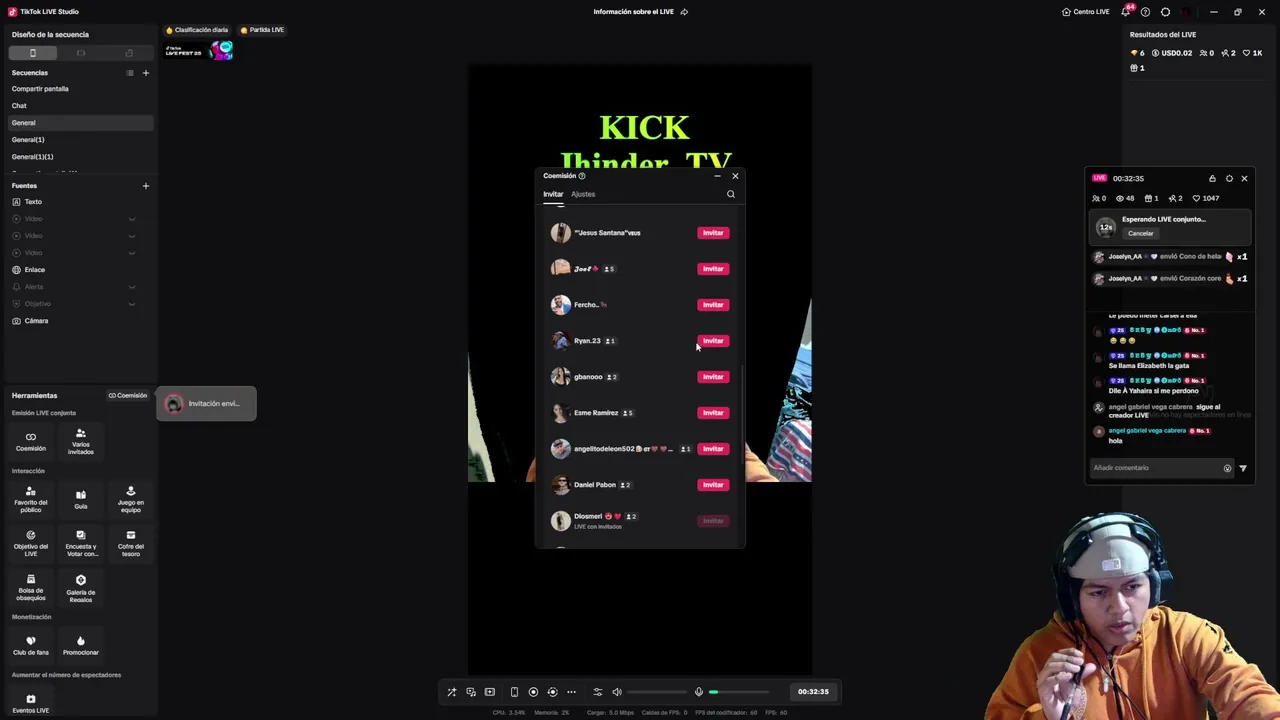Viewport: 1280px width, 720px height.
Task: Open notifications bell with 64 badge
Action: point(1126,12)
